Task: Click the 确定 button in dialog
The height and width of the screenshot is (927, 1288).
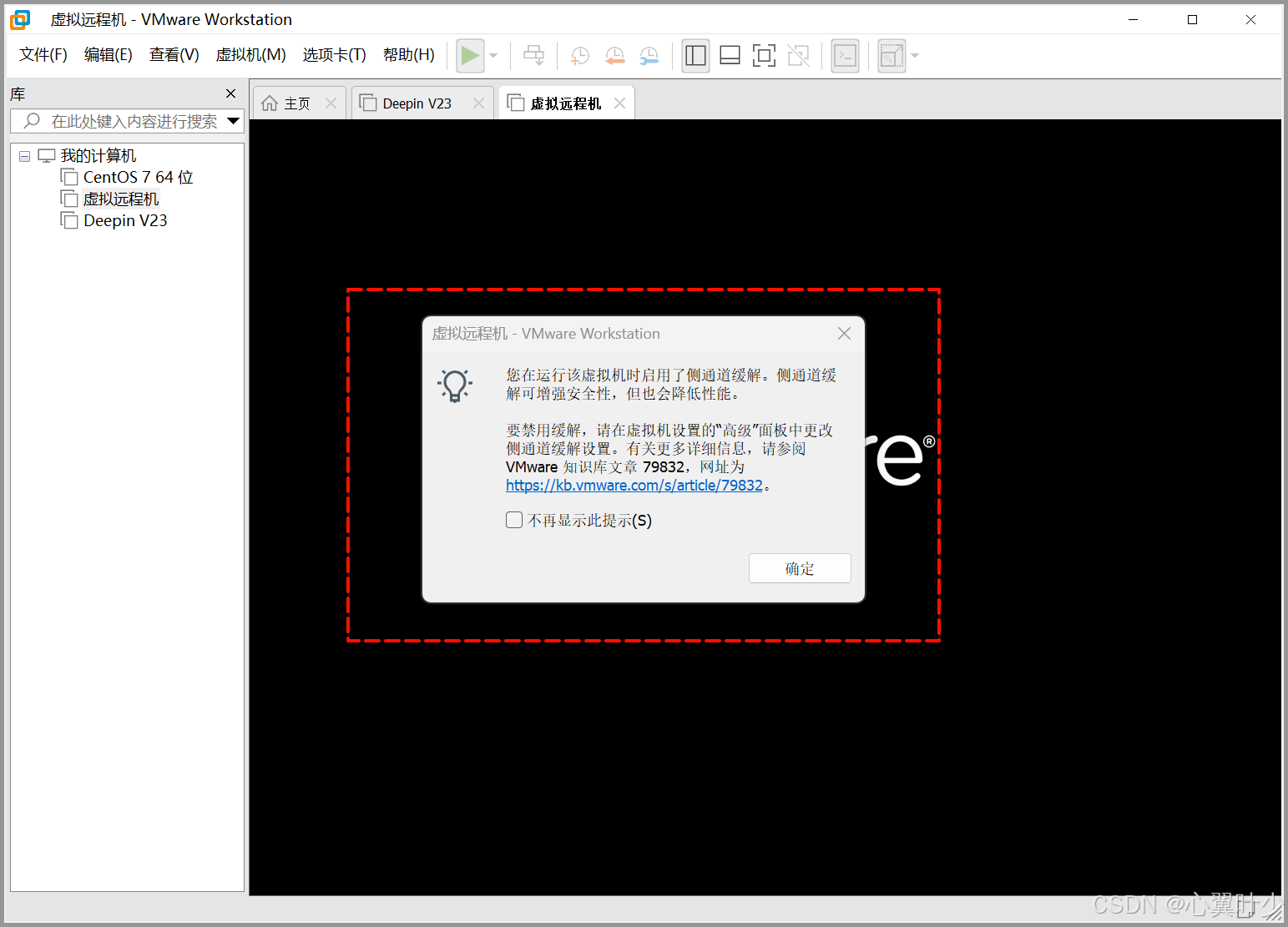Action: pyautogui.click(x=800, y=568)
